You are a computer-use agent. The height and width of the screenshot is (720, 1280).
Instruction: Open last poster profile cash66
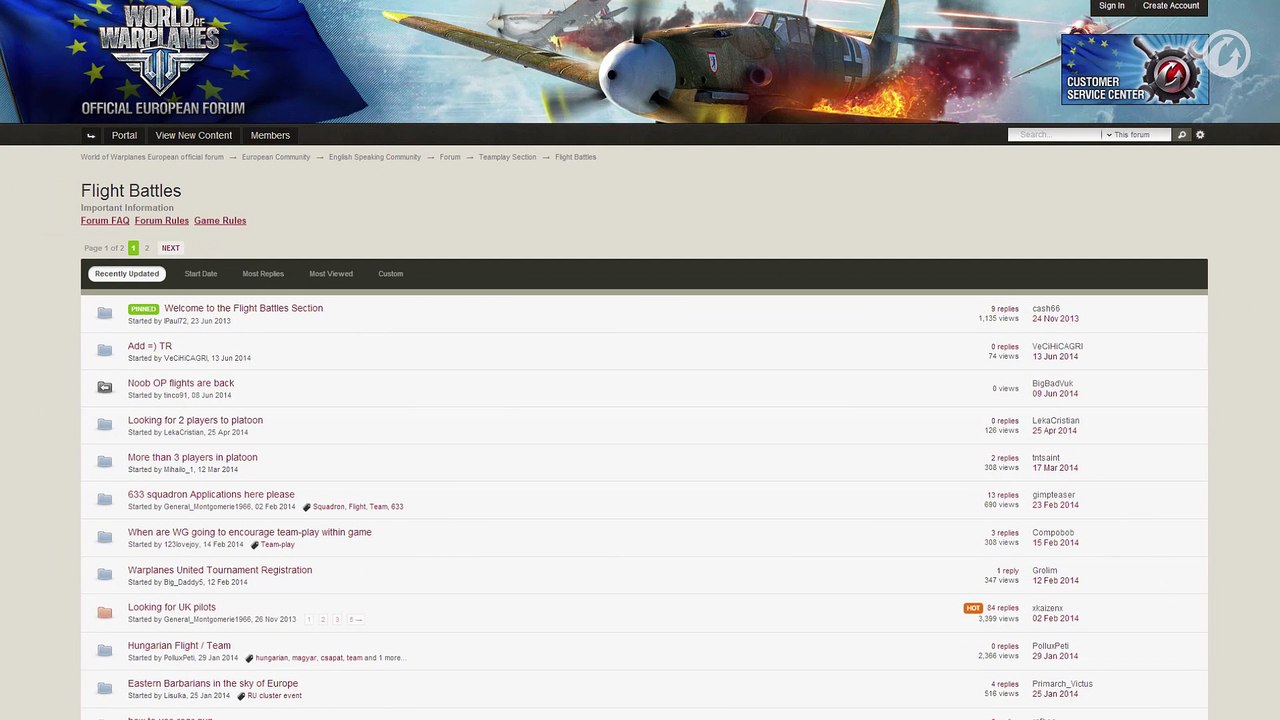[1046, 309]
